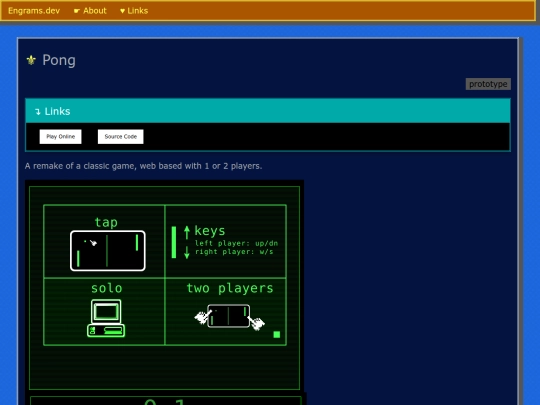Click the 'left player: up/dn' text
Image resolution: width=540 pixels, height=405 pixels.
coord(236,243)
